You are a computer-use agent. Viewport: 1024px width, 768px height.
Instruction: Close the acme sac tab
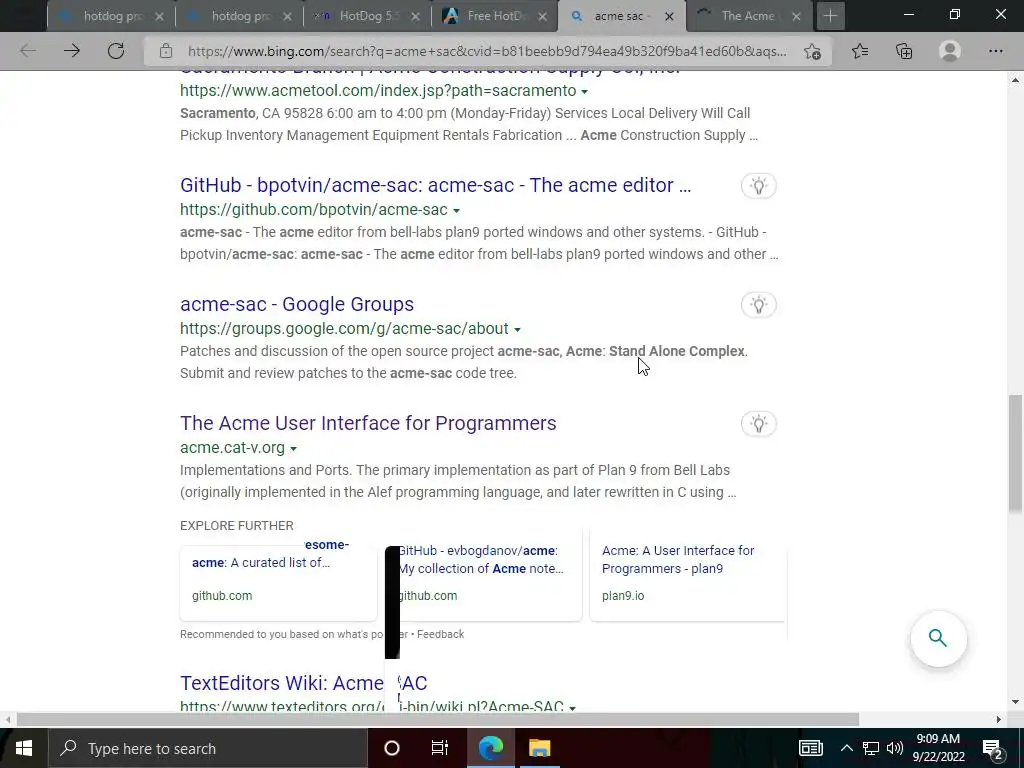click(669, 17)
